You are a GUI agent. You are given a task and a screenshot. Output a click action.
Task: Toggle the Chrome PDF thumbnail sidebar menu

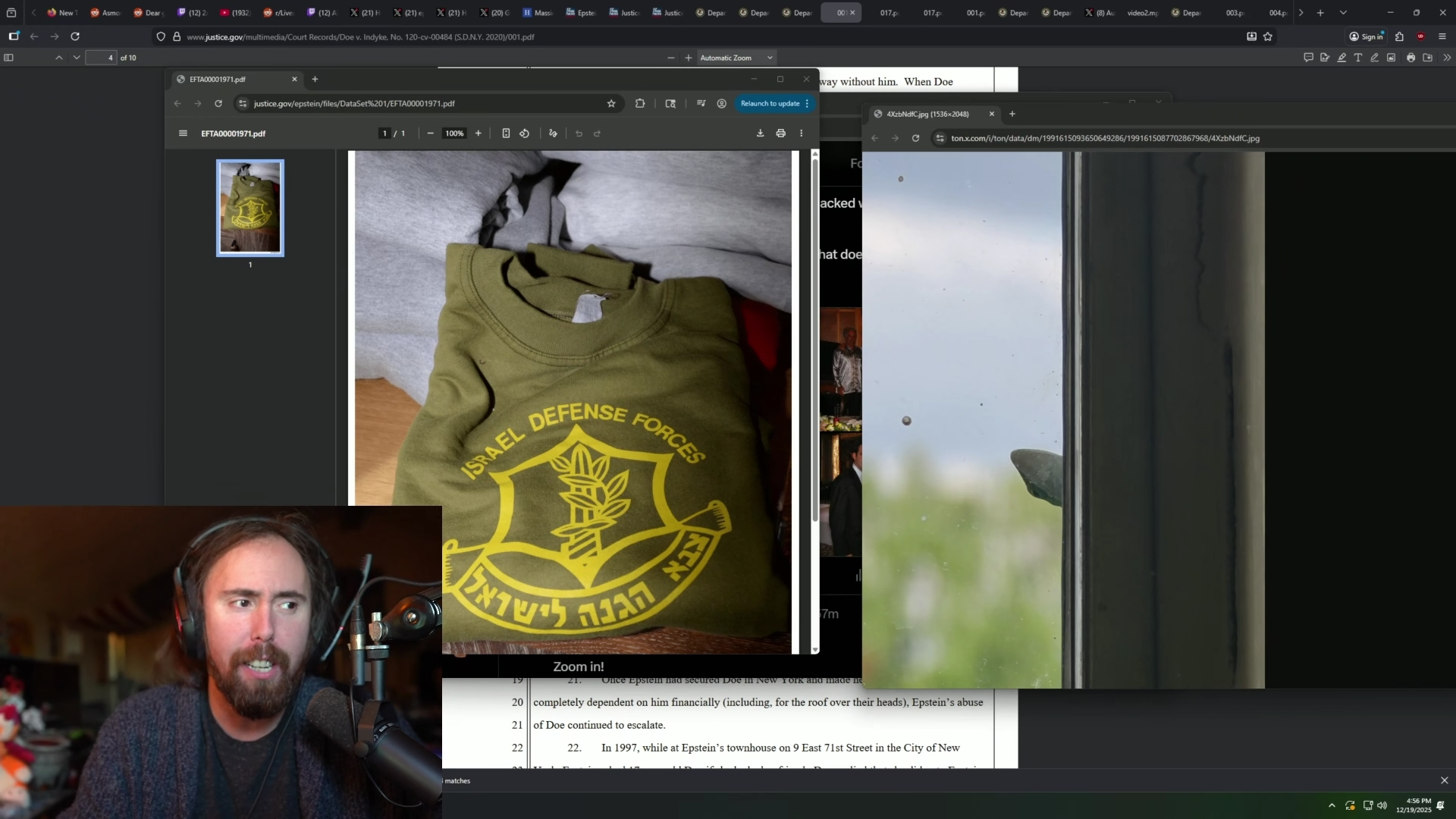coord(183,133)
